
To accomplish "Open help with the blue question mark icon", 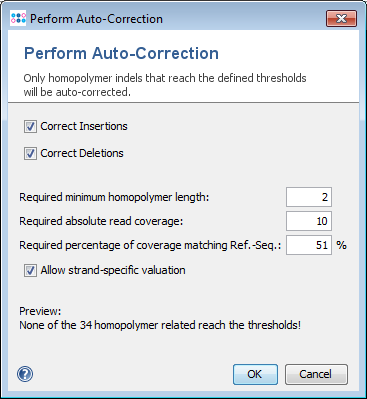I will coord(25,374).
